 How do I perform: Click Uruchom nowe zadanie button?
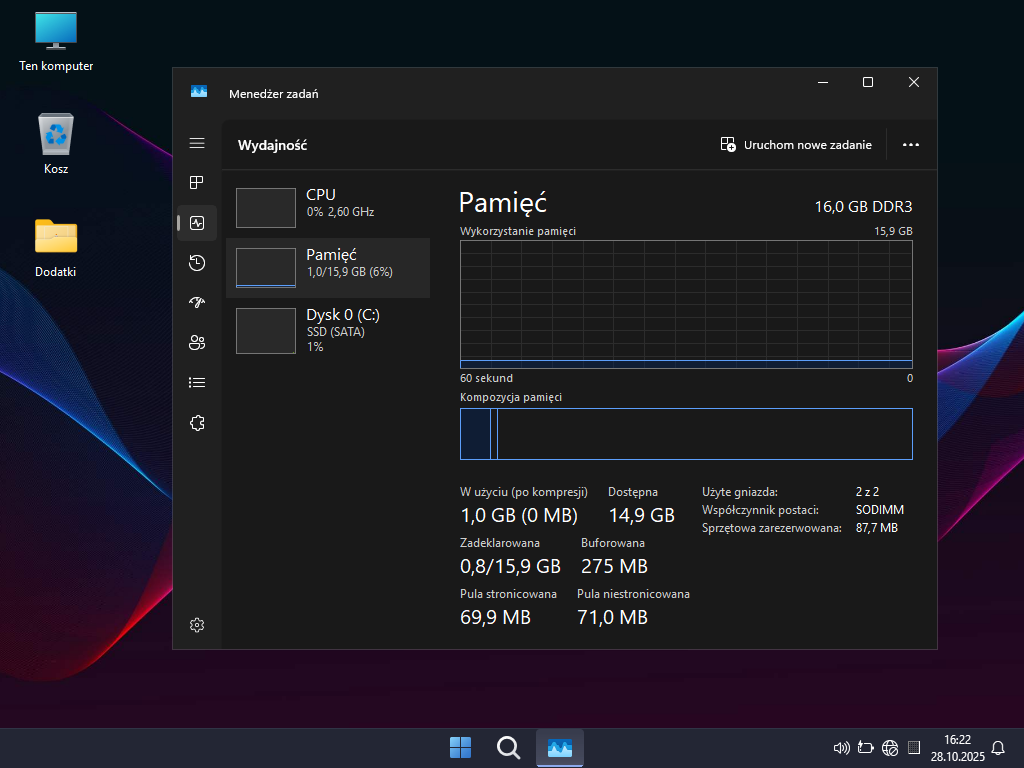(796, 145)
